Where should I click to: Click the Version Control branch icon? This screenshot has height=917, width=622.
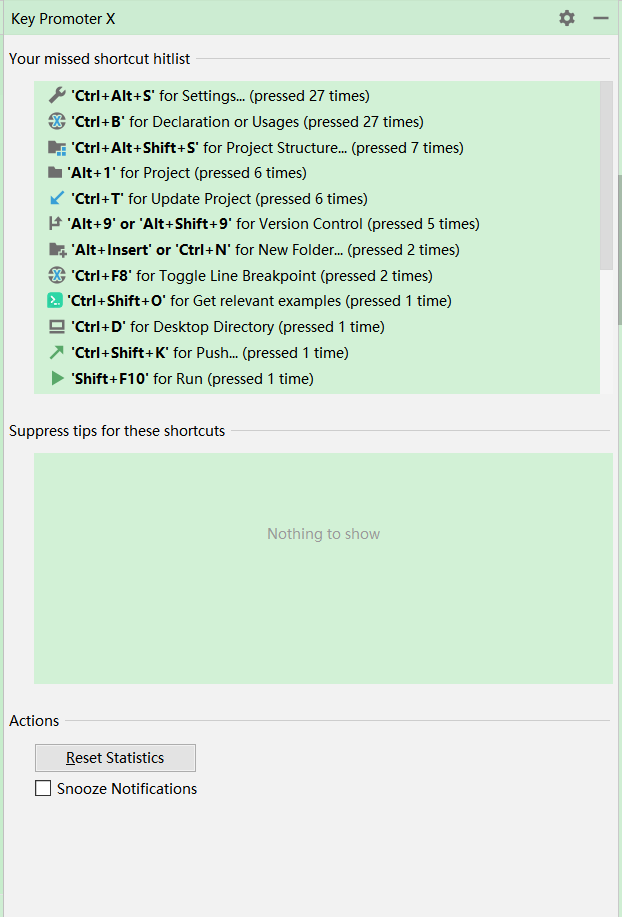coord(55,224)
